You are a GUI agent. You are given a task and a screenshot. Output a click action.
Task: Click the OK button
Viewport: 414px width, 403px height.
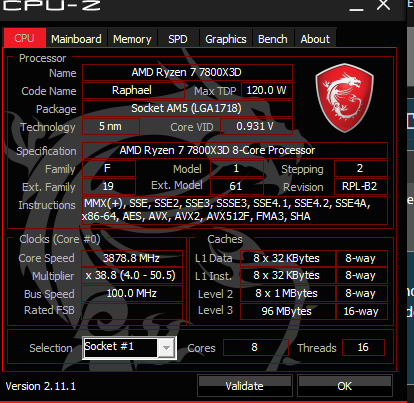[x=345, y=386]
